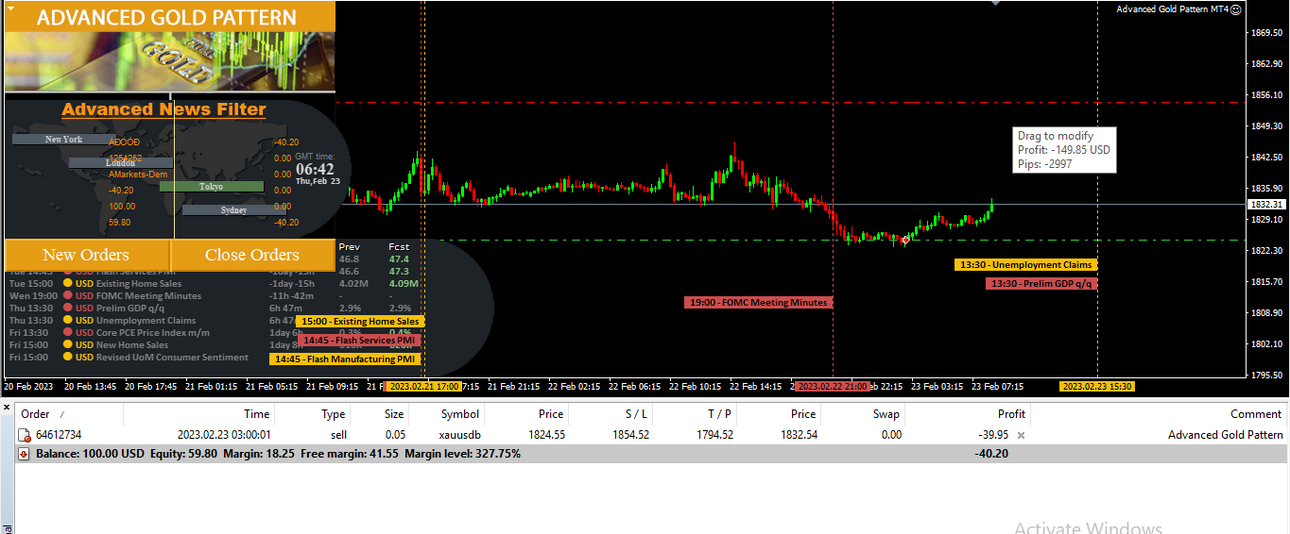Click the total profit value -40.20 in balance row
This screenshot has height=534, width=1290.
click(x=991, y=454)
